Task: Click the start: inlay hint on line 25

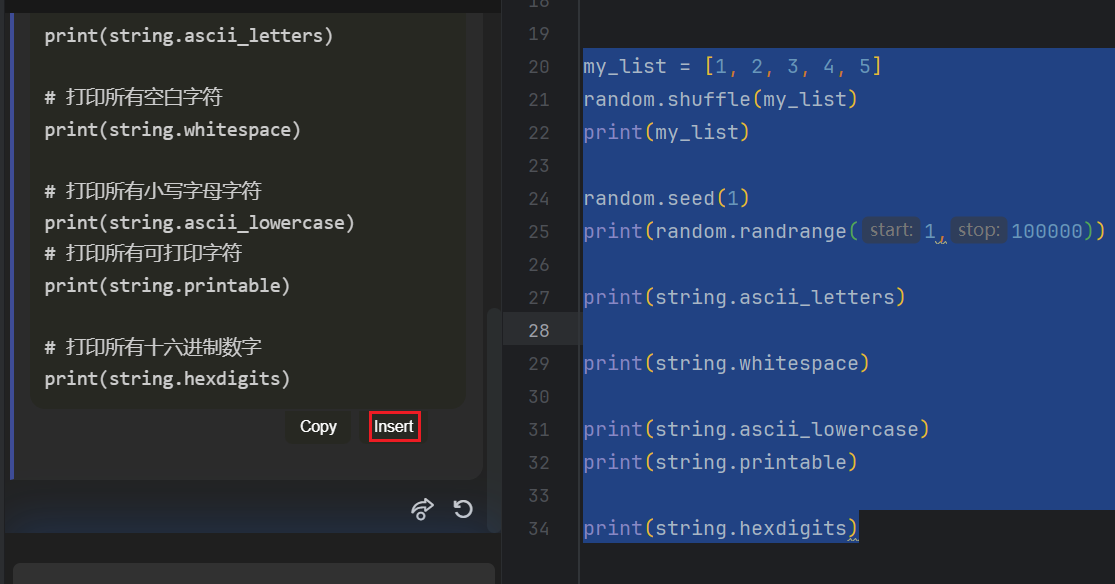Action: pos(889,230)
